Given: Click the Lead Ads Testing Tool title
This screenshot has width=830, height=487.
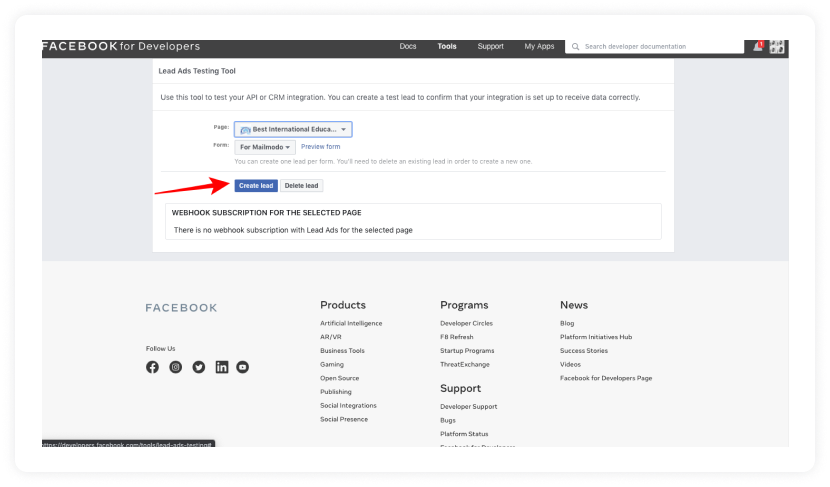Looking at the screenshot, I should (197, 71).
